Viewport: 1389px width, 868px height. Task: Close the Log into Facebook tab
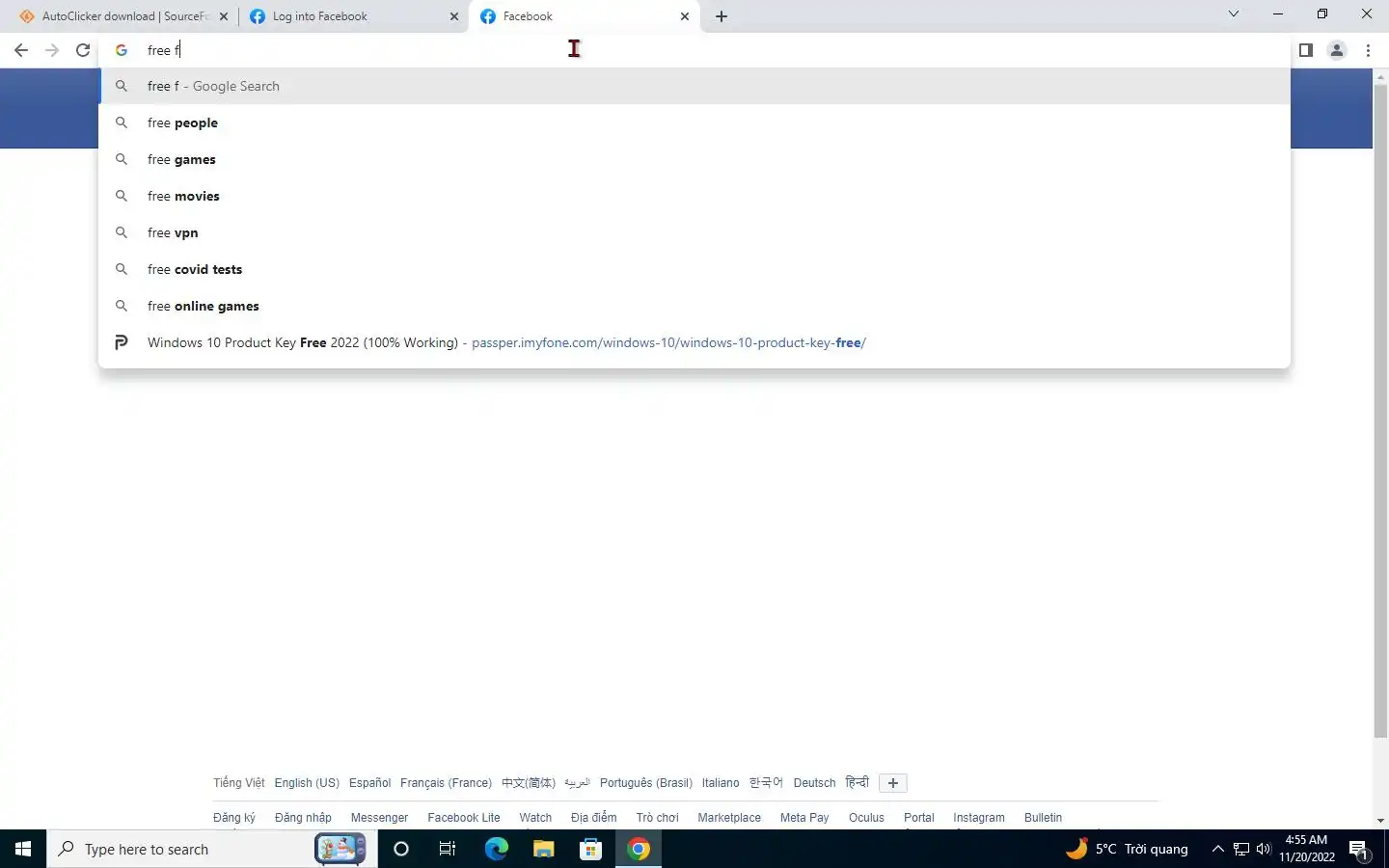point(454,16)
